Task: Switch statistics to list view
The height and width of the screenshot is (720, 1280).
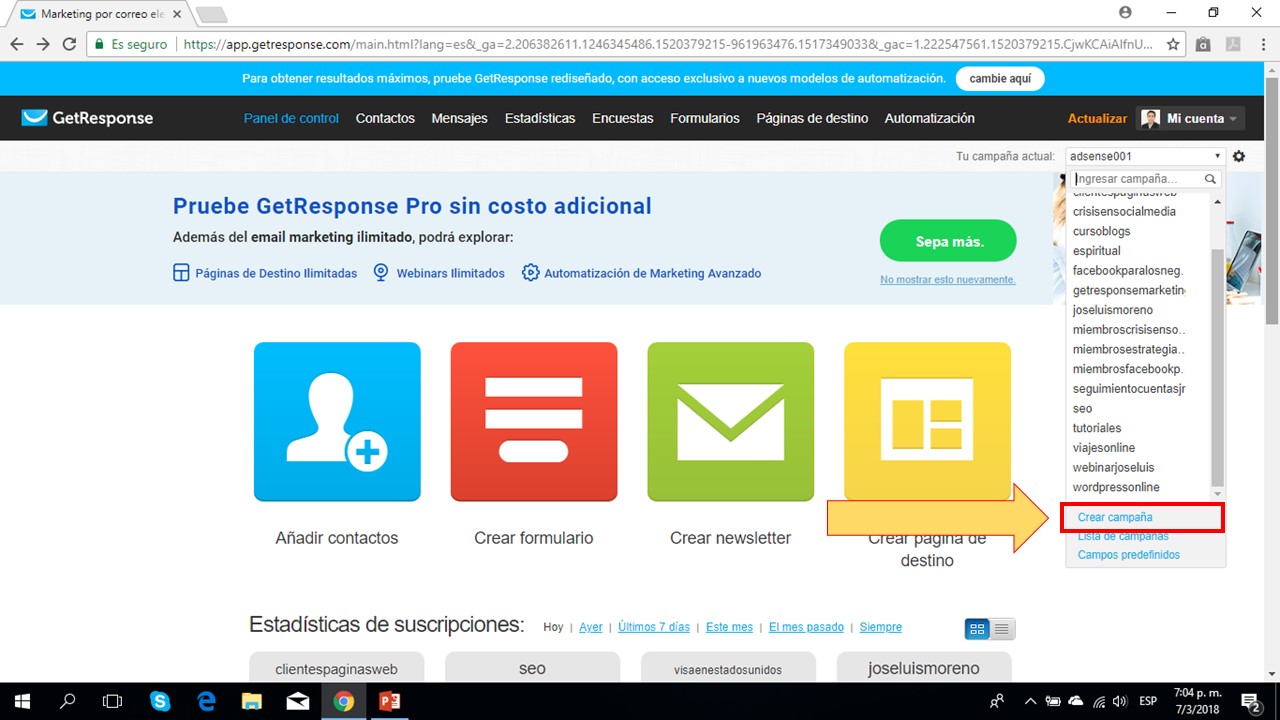Action: coord(1003,629)
